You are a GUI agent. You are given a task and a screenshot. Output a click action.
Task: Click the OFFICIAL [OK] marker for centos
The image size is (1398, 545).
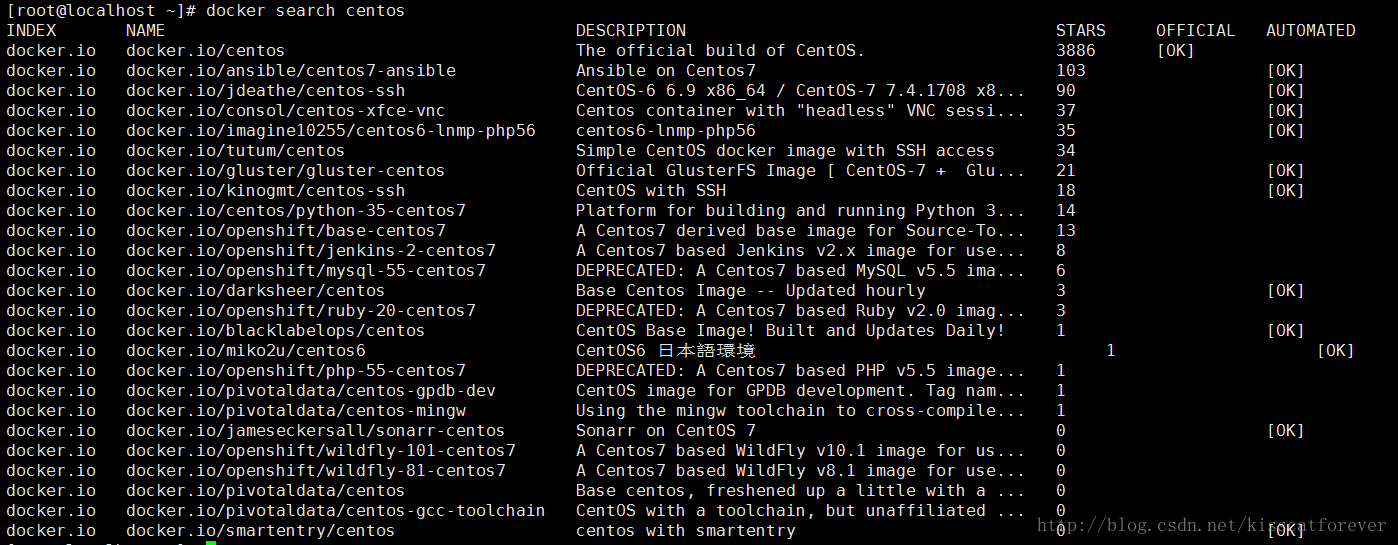click(1176, 50)
